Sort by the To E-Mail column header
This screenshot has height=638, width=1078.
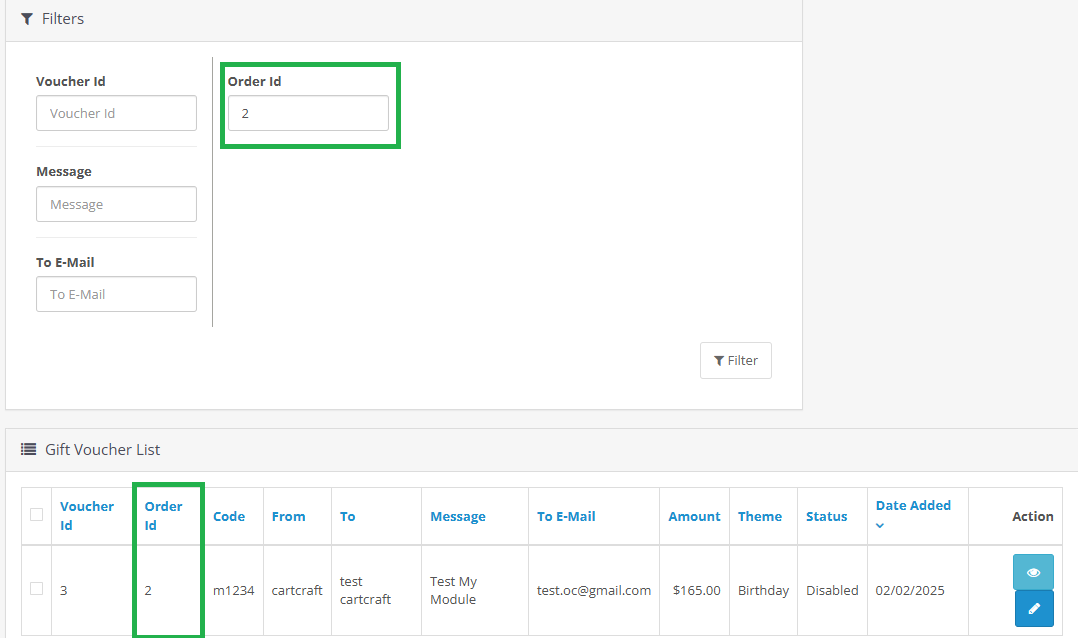566,516
